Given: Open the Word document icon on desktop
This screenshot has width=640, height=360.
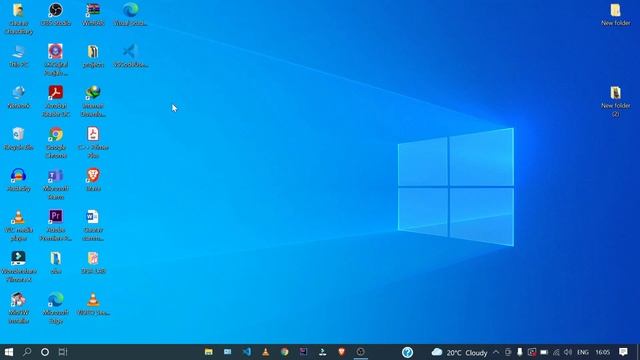Looking at the screenshot, I should (93, 226).
